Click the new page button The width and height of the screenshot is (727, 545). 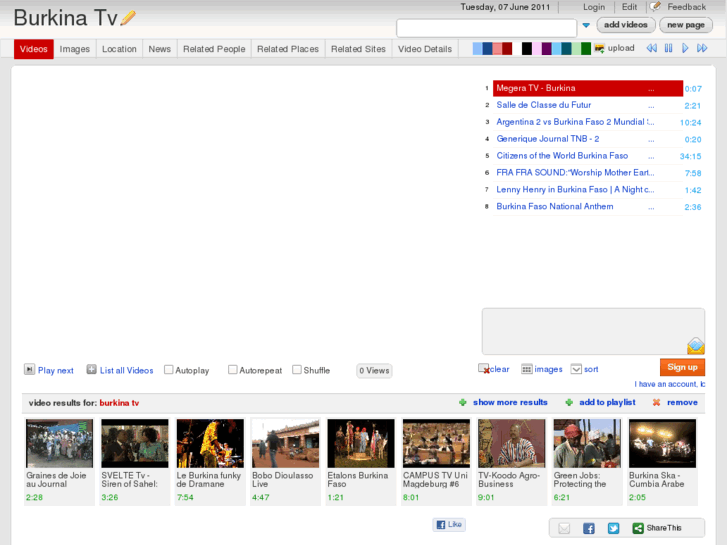click(x=686, y=25)
